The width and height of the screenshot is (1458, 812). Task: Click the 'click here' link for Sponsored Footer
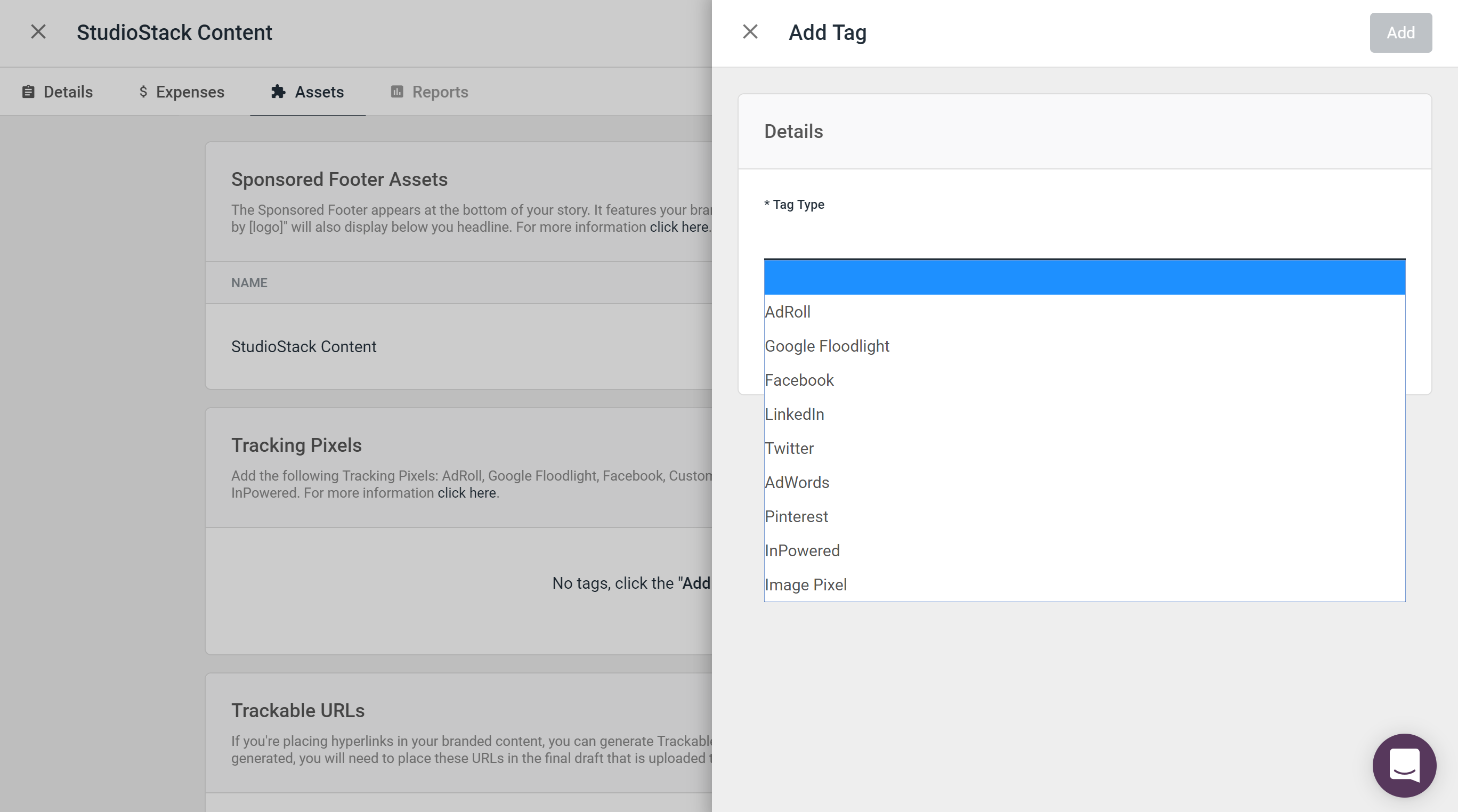tap(679, 226)
